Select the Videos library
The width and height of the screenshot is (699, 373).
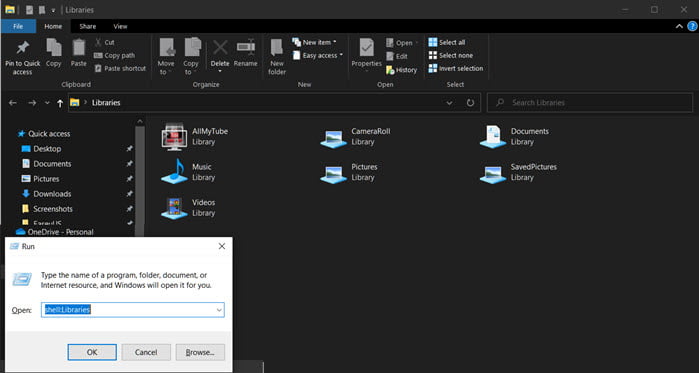click(189, 208)
